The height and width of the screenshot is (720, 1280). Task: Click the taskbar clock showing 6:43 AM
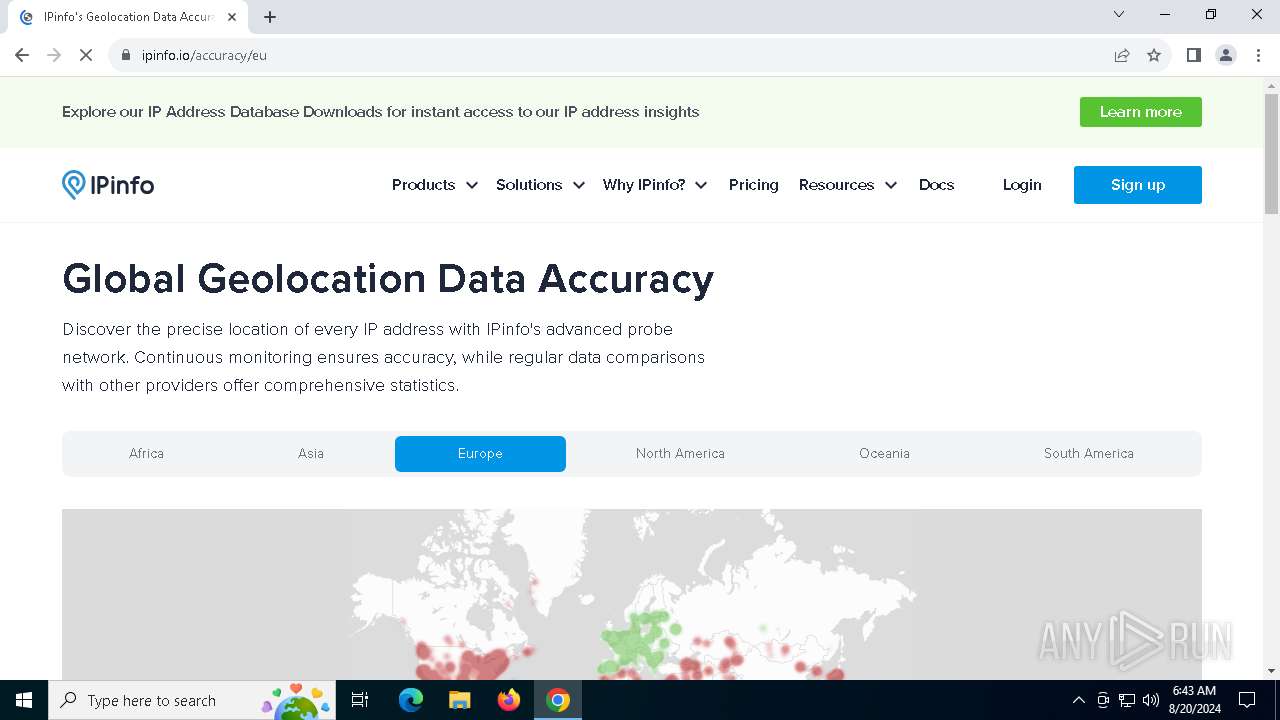(1194, 700)
